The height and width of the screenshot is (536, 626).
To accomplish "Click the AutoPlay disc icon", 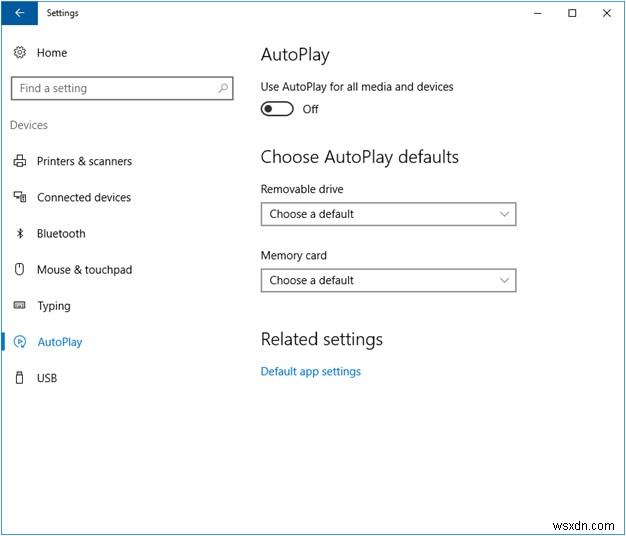I will coord(20,342).
